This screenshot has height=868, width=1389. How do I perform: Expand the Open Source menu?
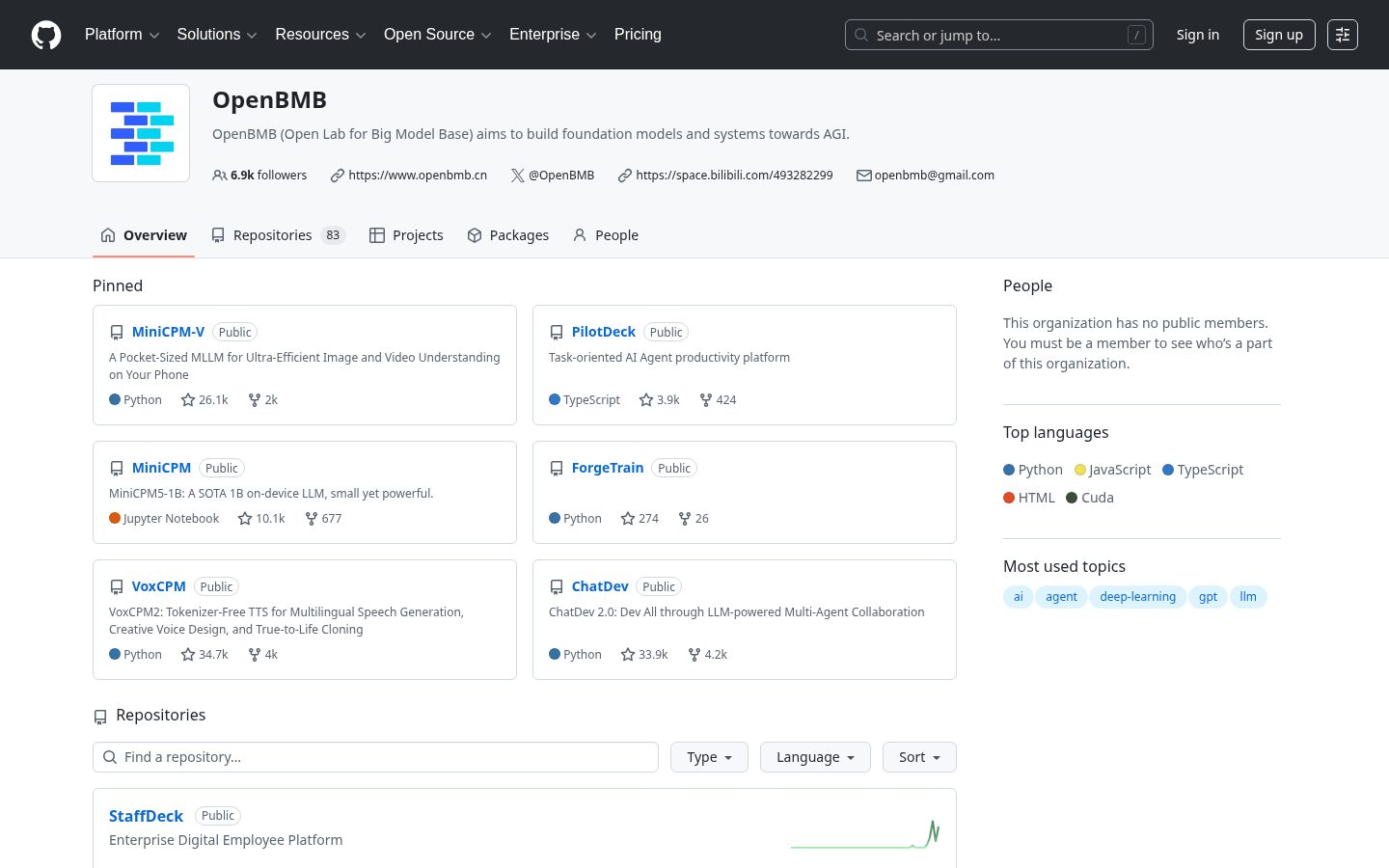click(x=438, y=35)
